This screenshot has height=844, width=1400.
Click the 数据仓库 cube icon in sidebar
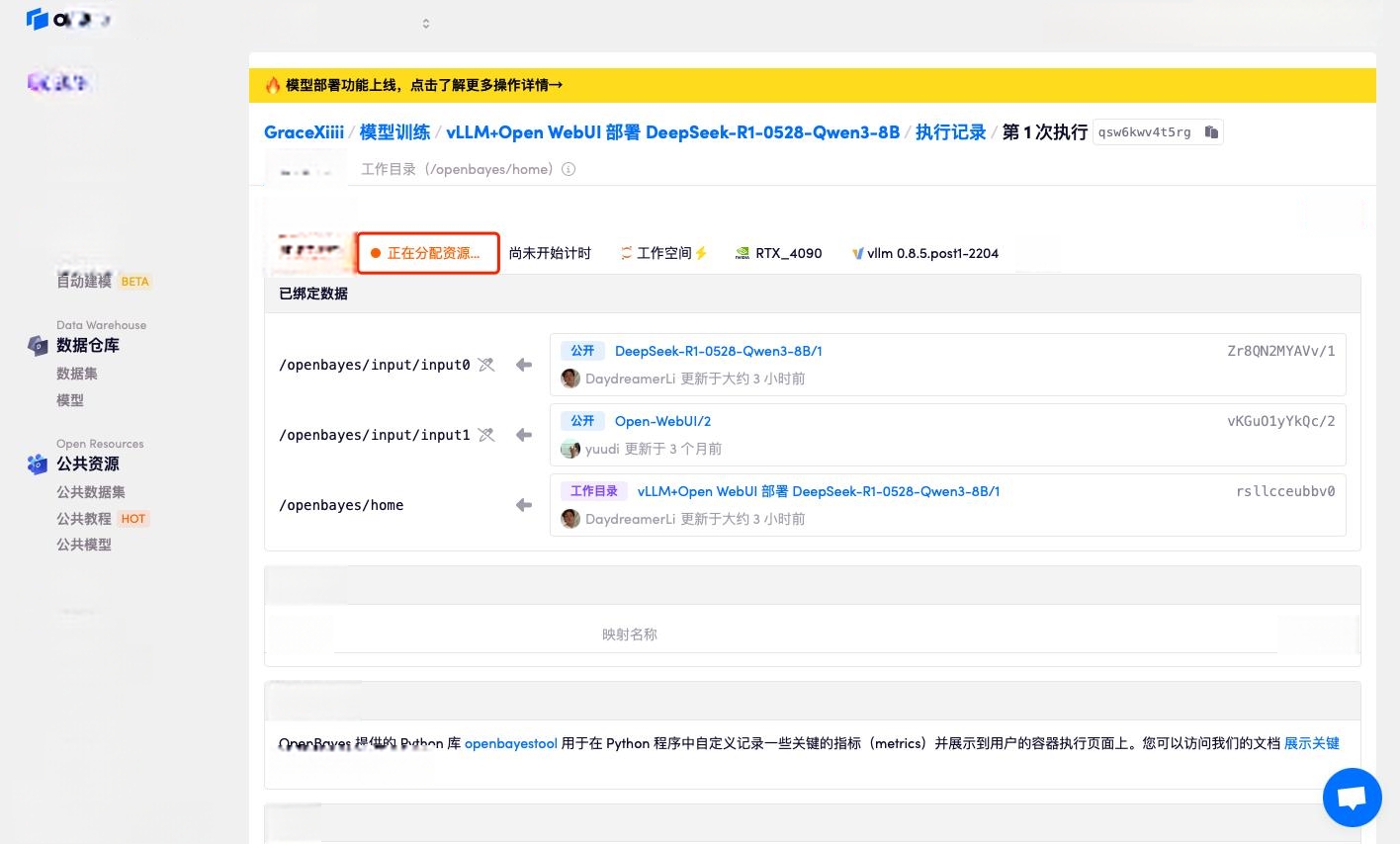click(38, 345)
